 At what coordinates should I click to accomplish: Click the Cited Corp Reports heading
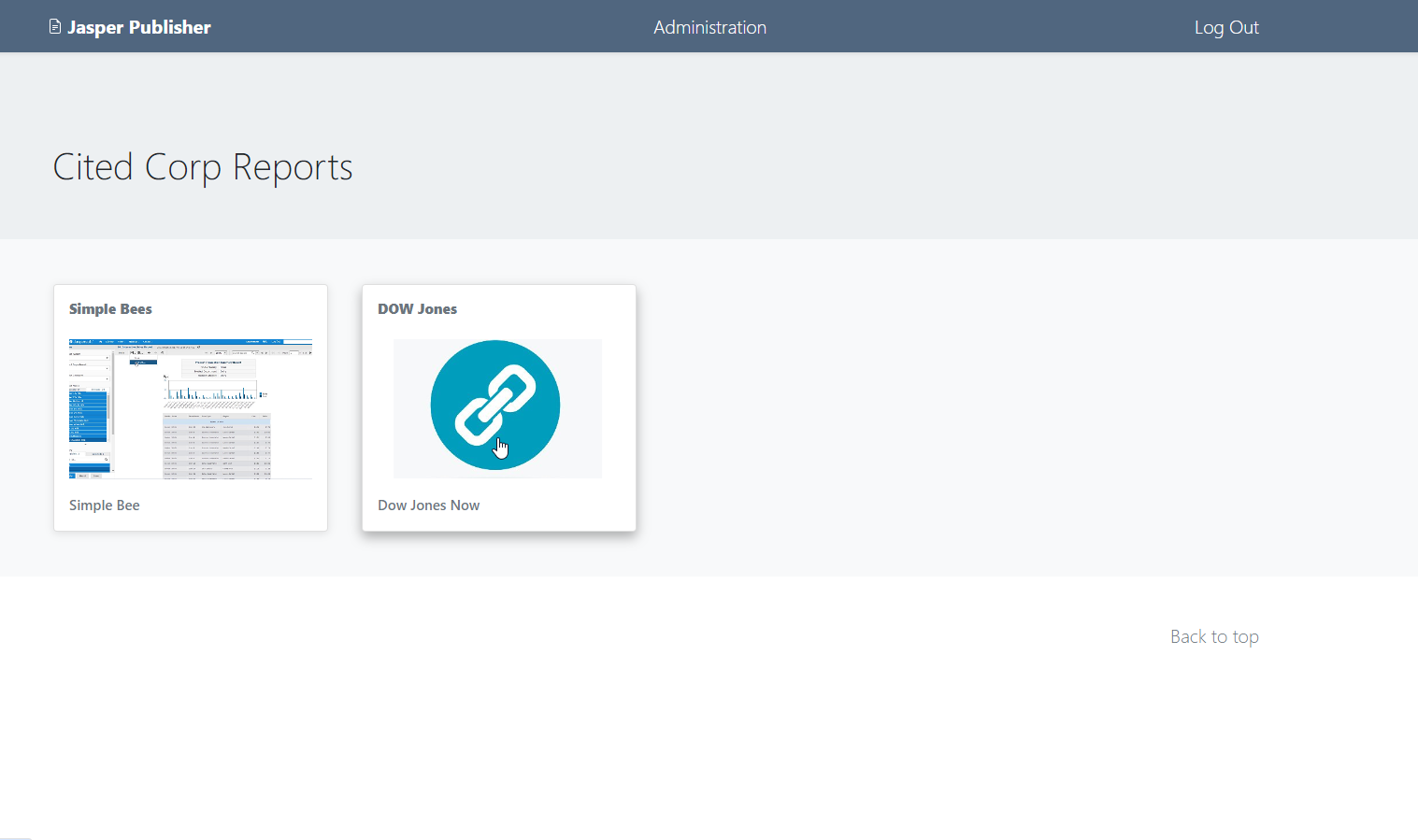(x=203, y=167)
